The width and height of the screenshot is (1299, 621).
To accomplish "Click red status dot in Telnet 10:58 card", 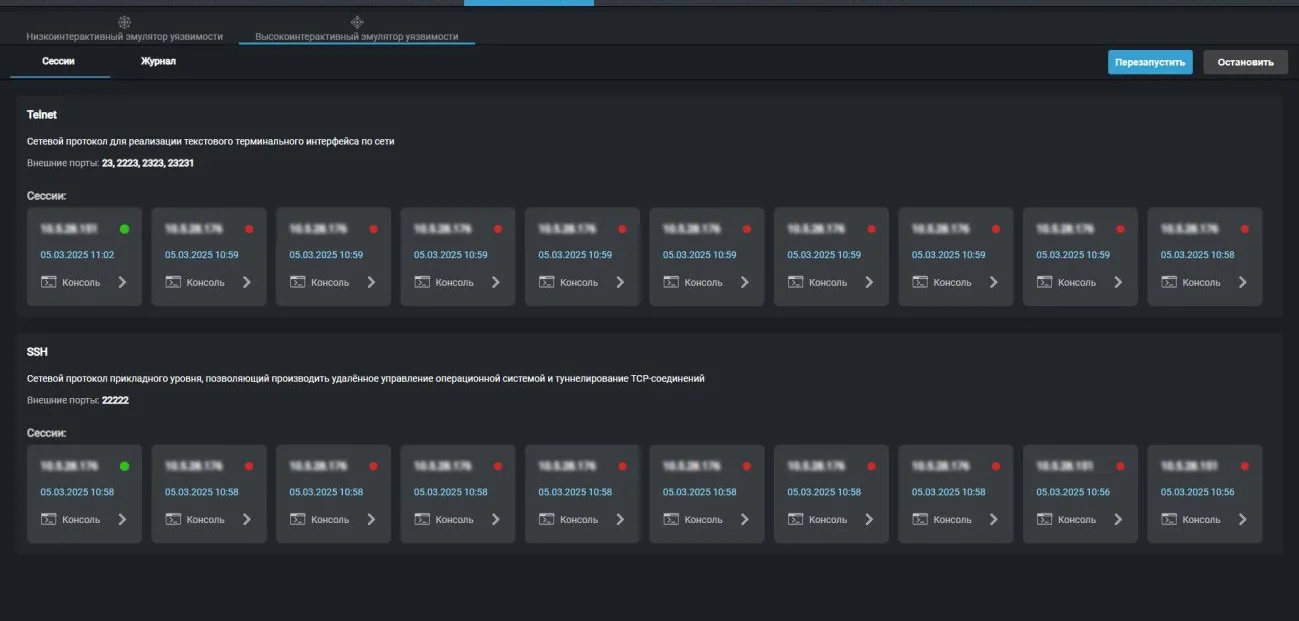I will pos(1245,229).
